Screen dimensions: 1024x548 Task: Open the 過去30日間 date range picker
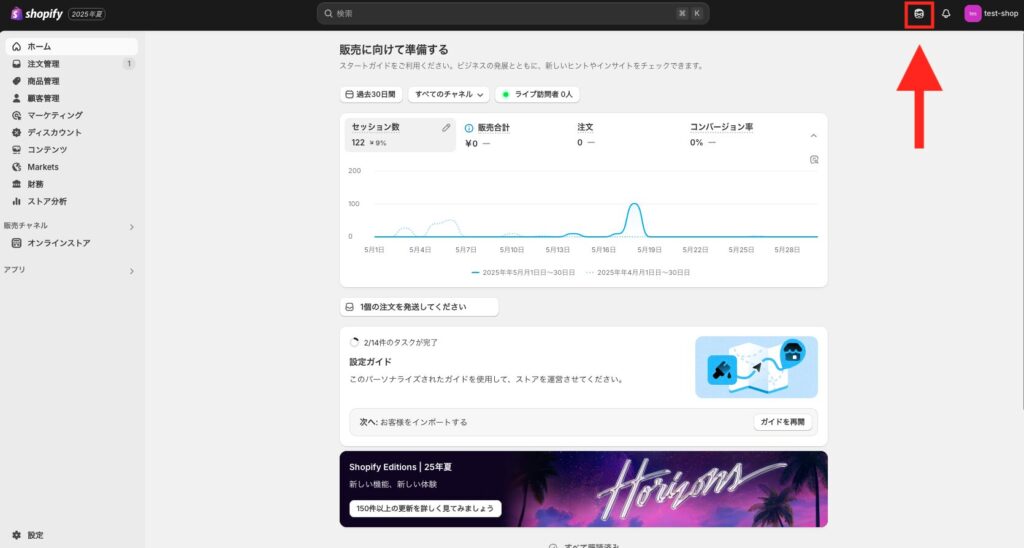tap(371, 94)
